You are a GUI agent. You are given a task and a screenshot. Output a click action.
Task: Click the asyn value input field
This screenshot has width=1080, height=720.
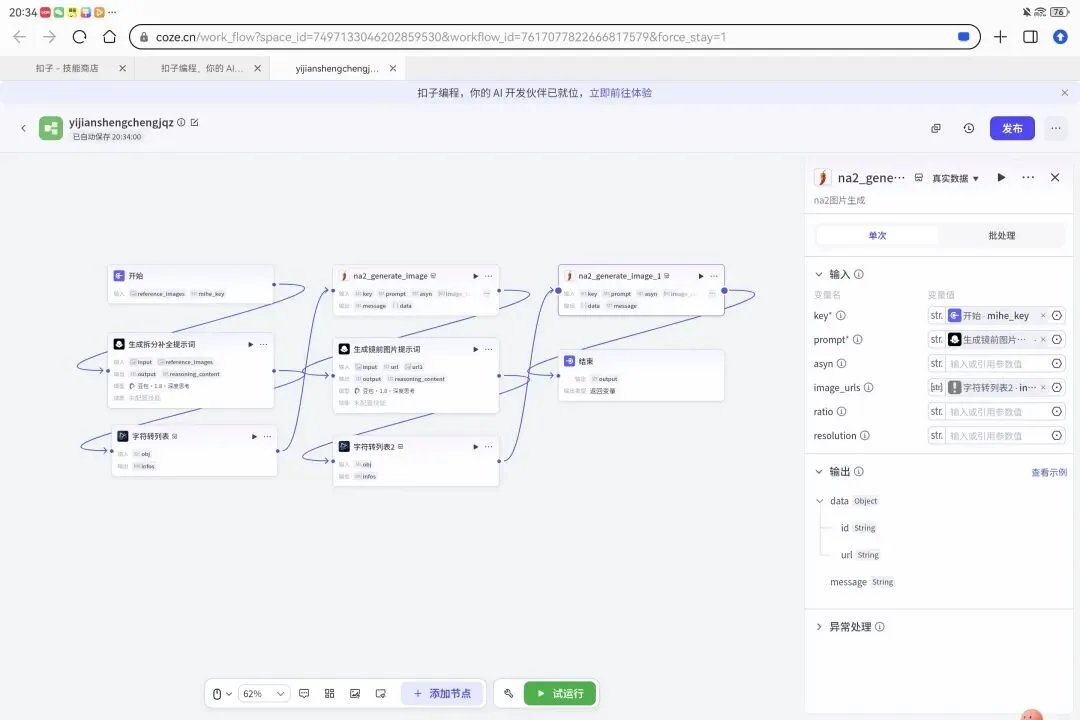(x=997, y=364)
